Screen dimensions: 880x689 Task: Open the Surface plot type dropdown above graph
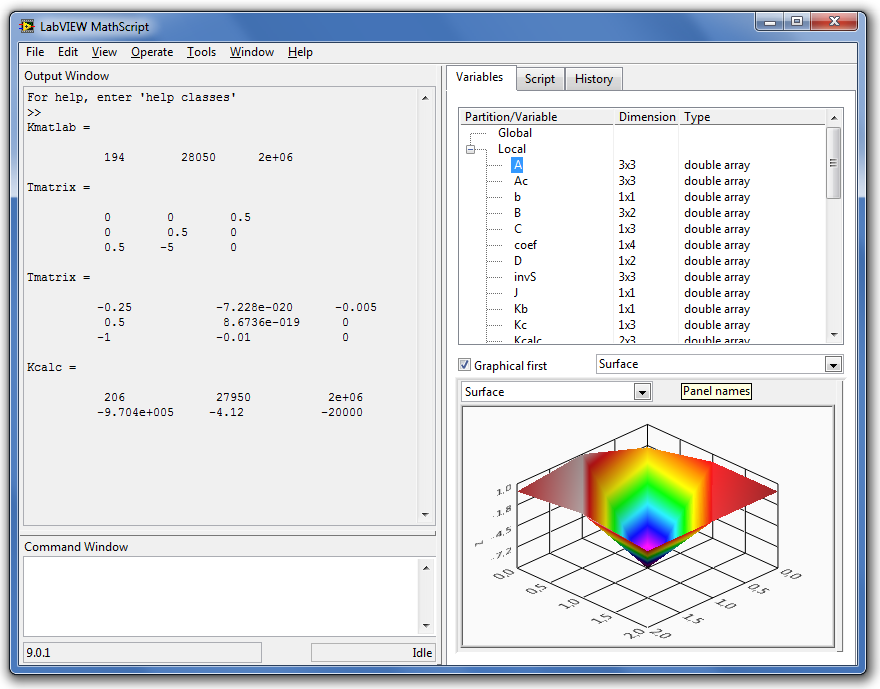(642, 392)
